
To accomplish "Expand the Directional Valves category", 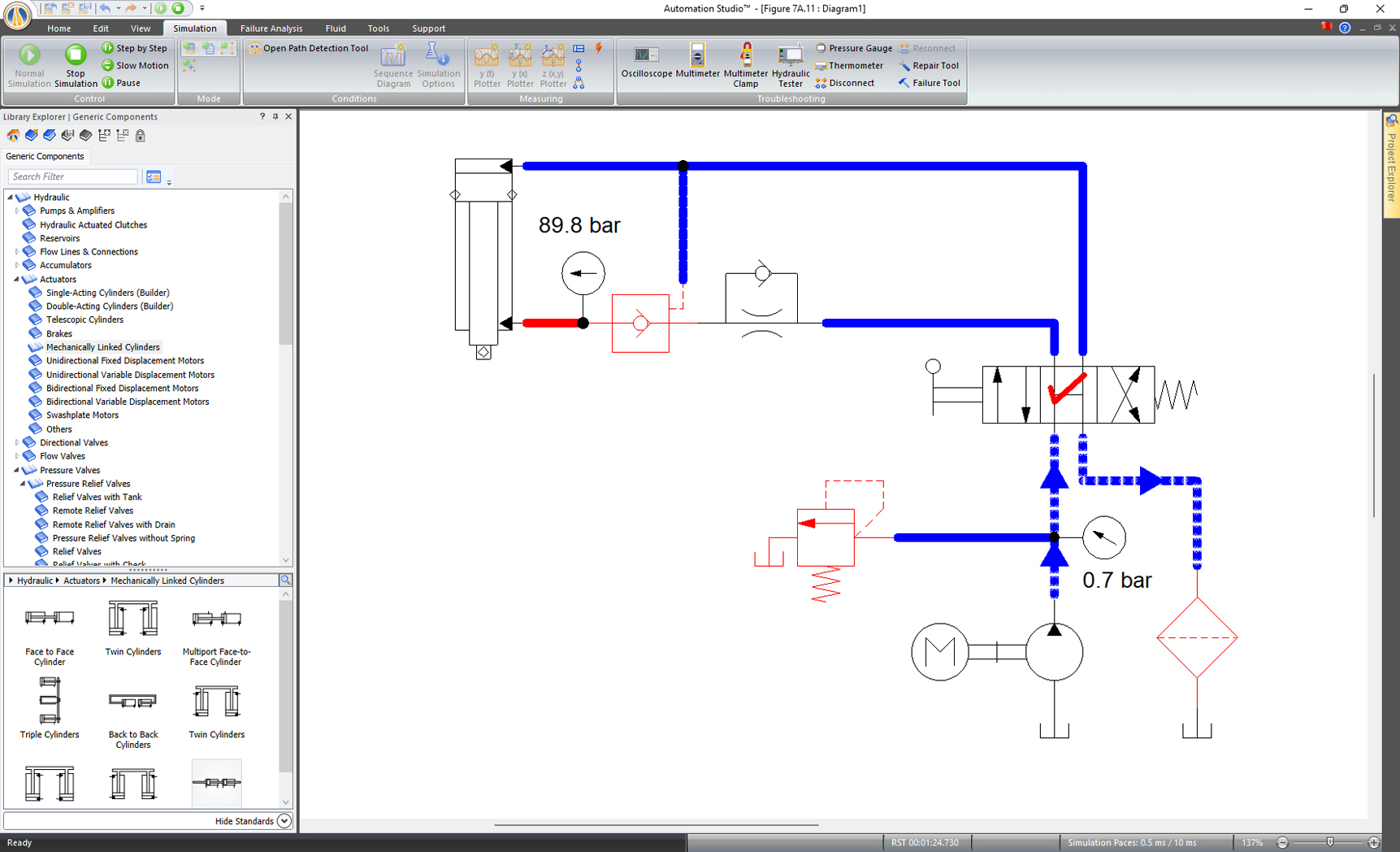I will click(x=17, y=442).
